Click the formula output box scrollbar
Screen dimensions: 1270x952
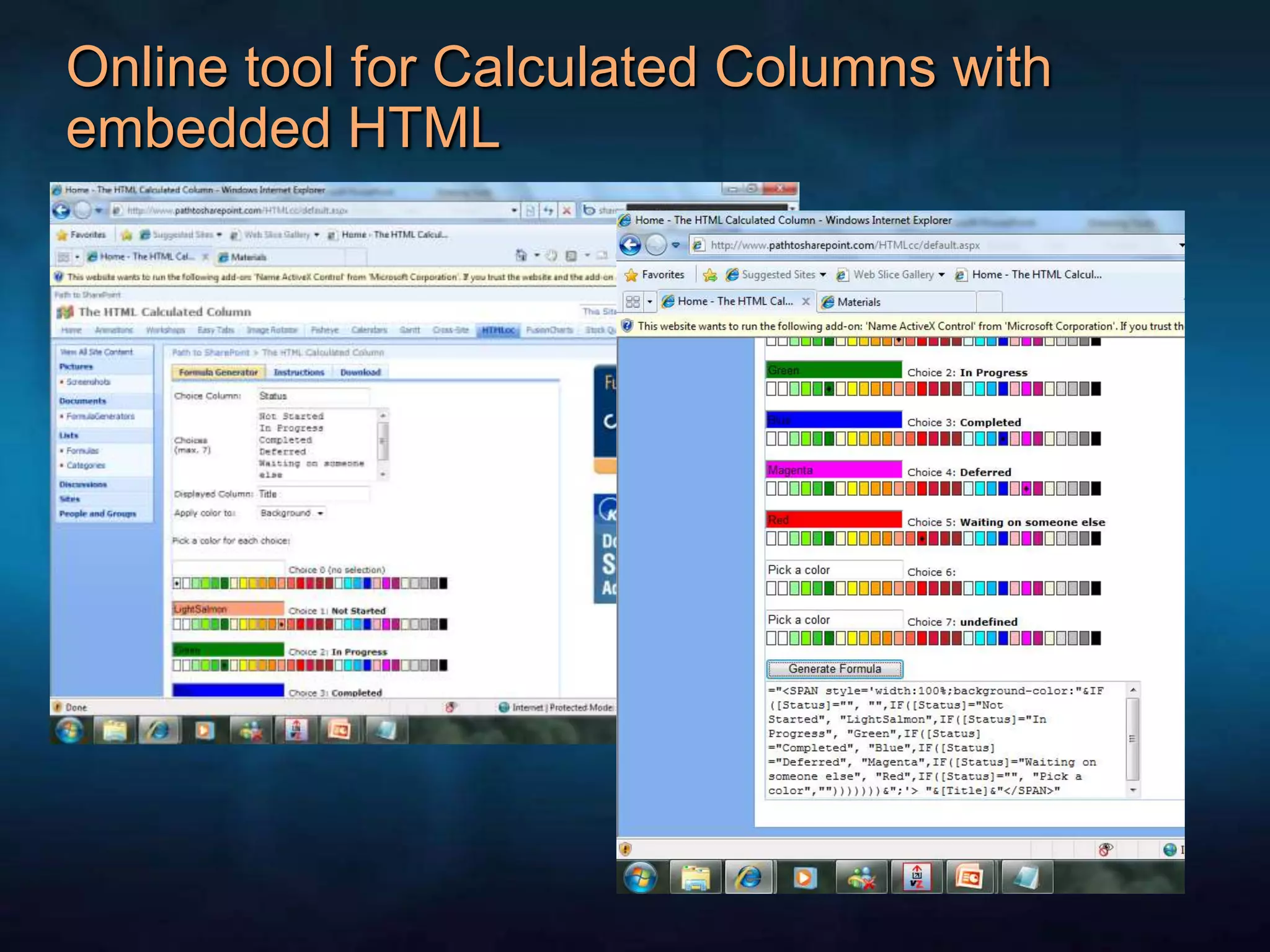[x=1132, y=739]
